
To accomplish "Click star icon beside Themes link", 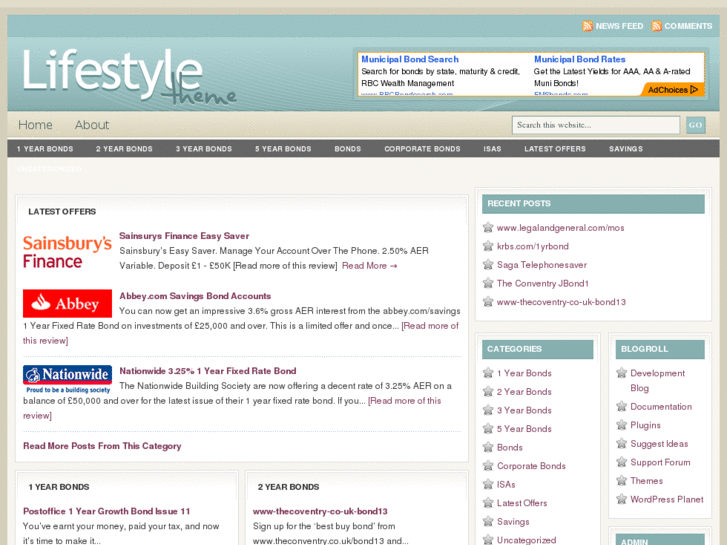I will pos(621,481).
